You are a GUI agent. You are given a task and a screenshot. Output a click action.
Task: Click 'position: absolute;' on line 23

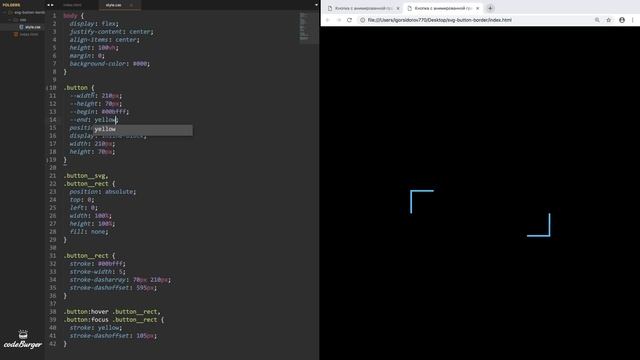click(x=102, y=192)
